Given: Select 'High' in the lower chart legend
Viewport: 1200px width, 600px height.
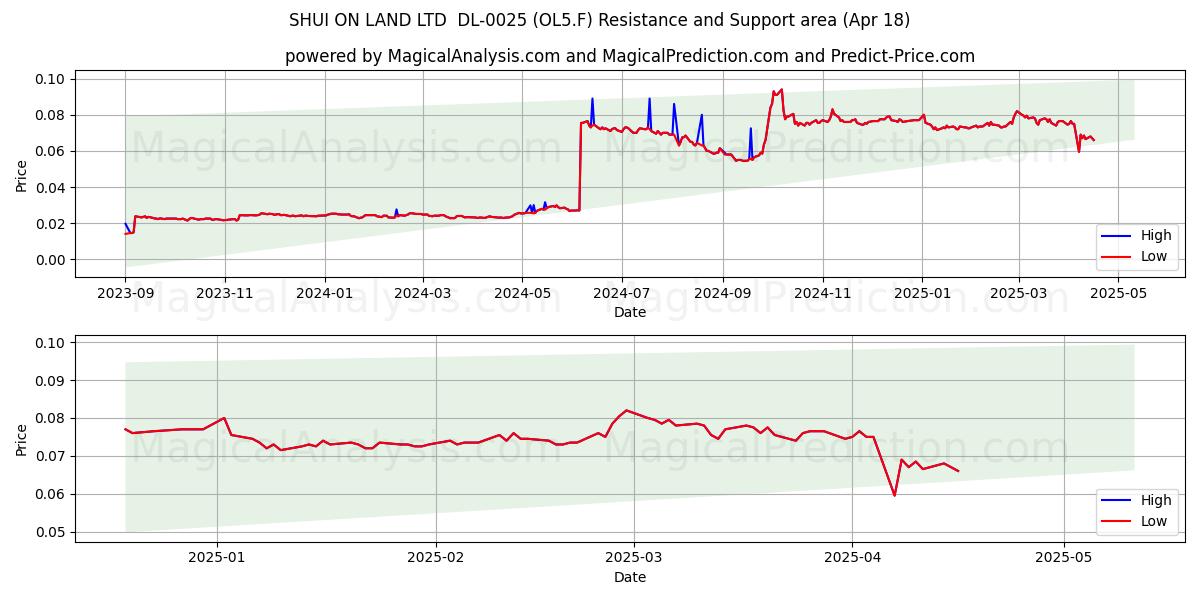Looking at the screenshot, I should coord(1156,500).
